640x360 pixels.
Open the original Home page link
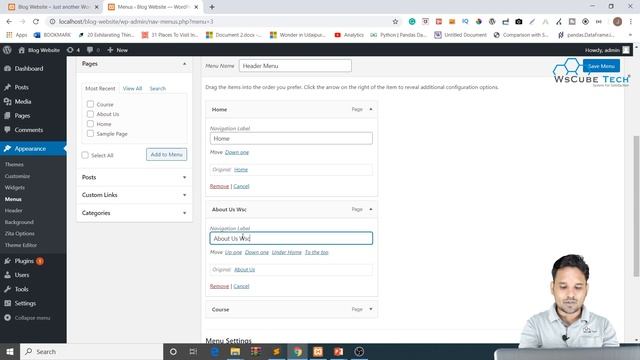241,169
